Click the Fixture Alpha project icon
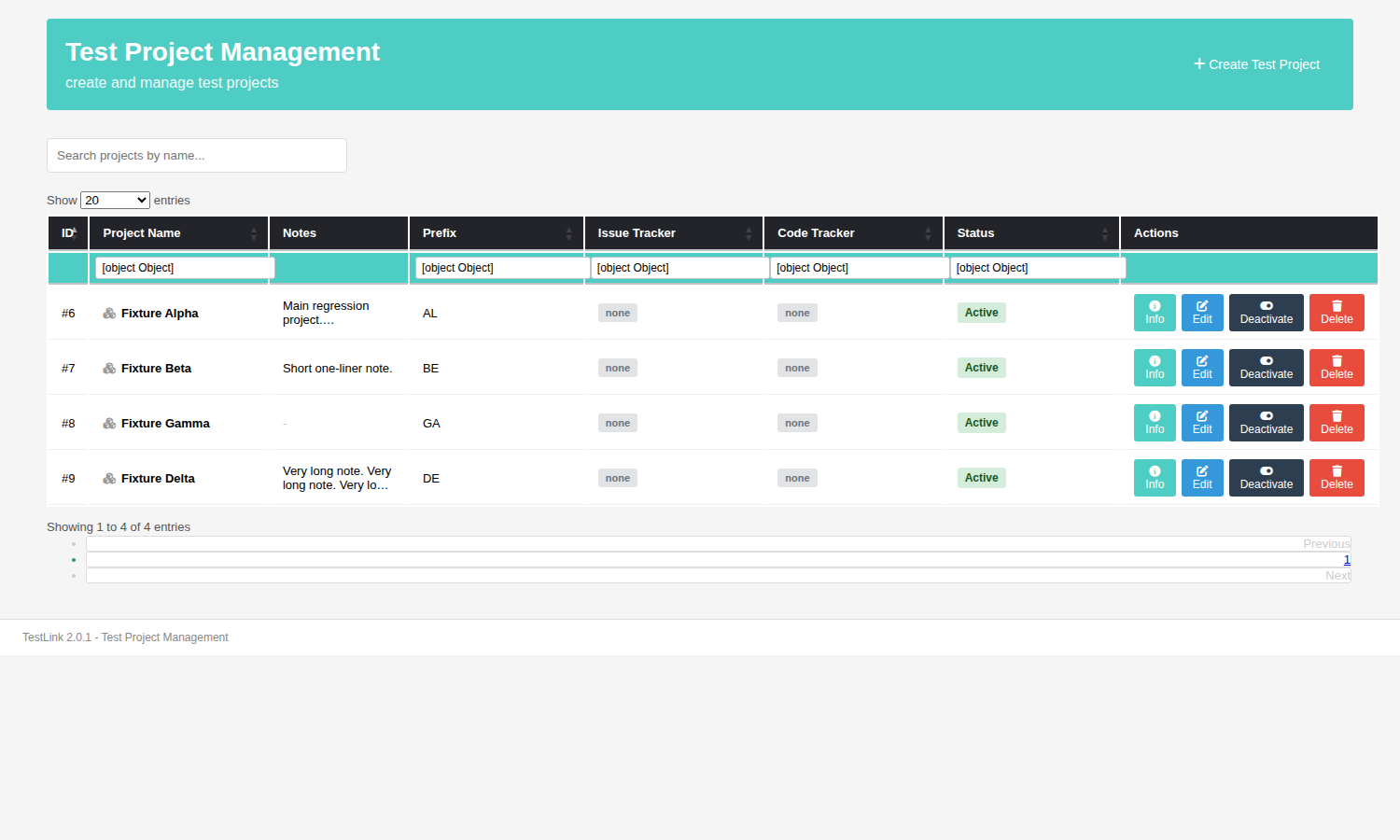 point(109,314)
